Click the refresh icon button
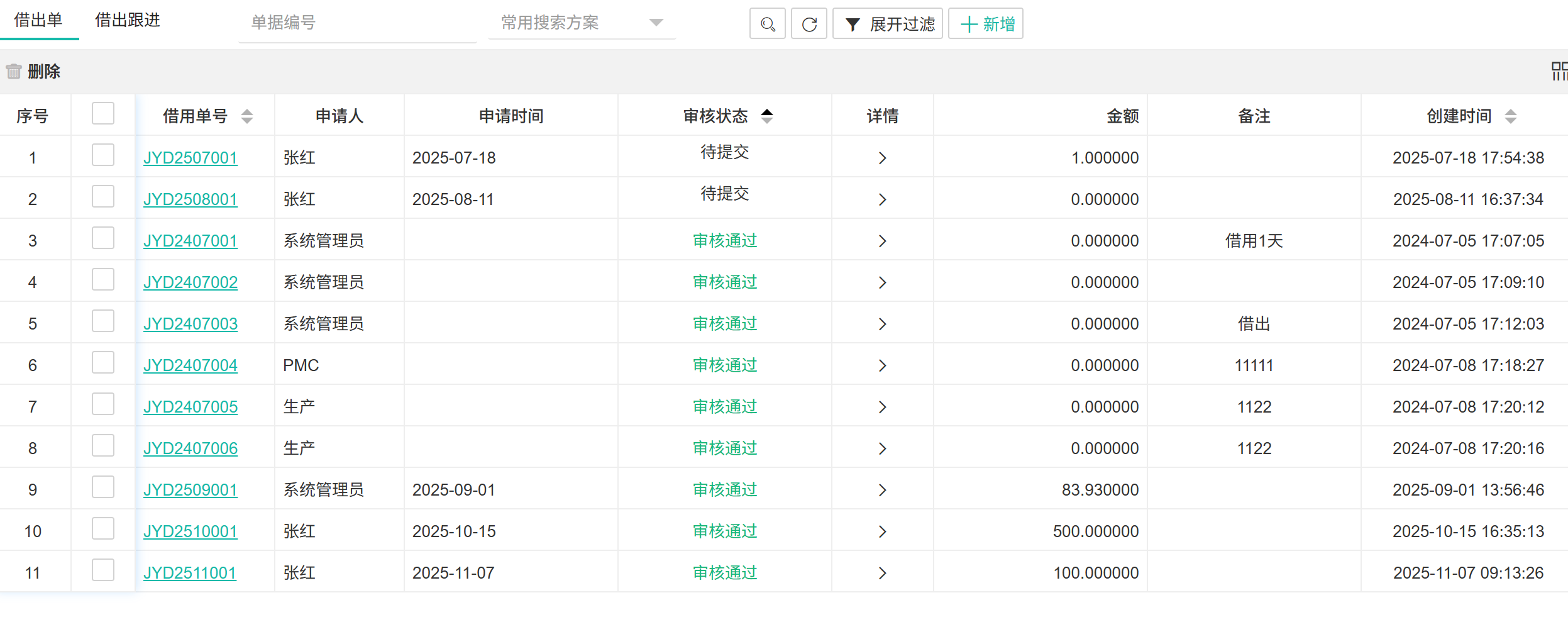The height and width of the screenshot is (639, 1568). click(809, 24)
